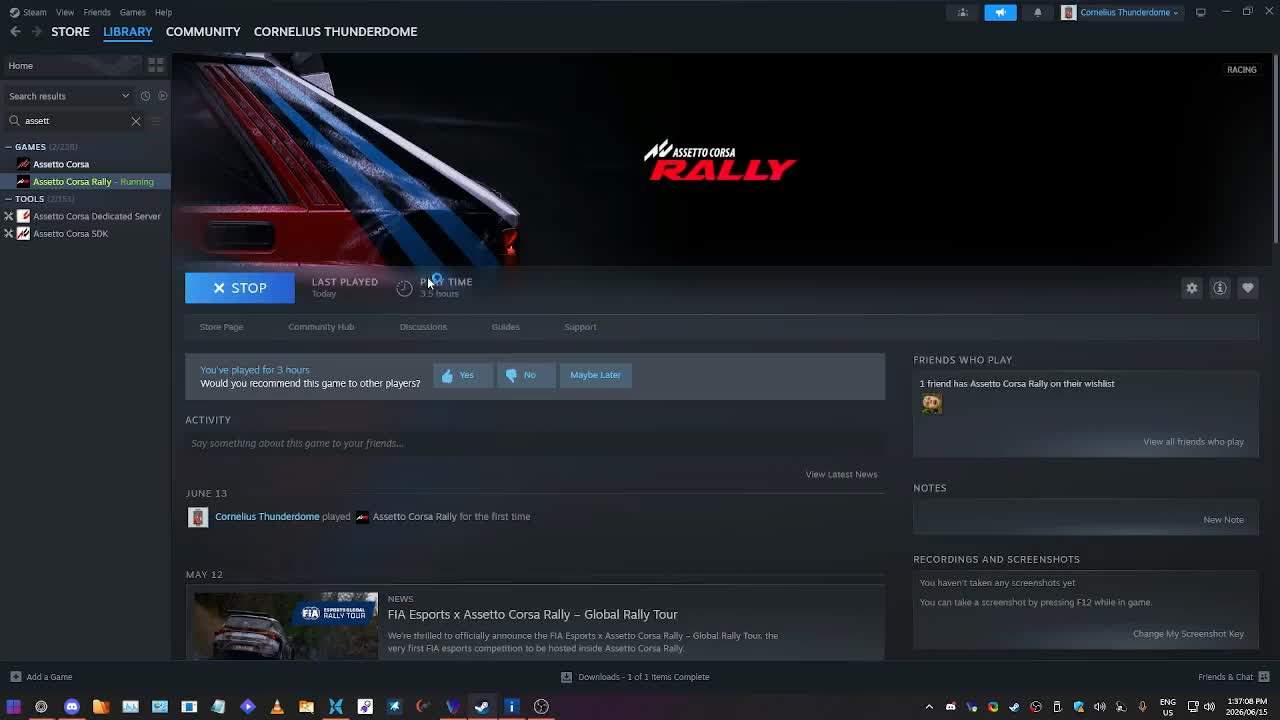Click Change My Screenshot Key
Image resolution: width=1280 pixels, height=720 pixels.
coord(1188,634)
